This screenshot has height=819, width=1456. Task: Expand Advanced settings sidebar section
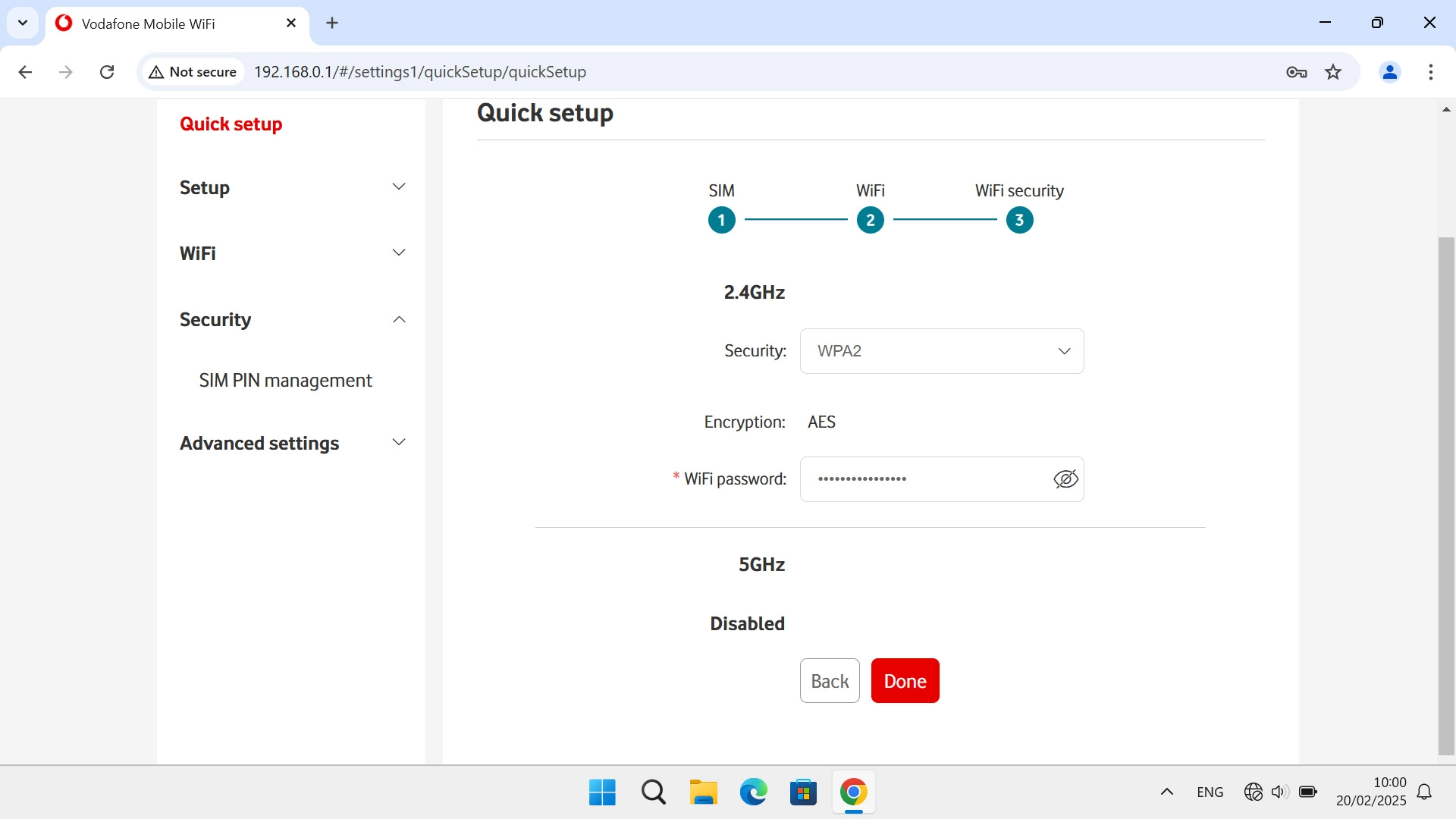click(x=292, y=443)
